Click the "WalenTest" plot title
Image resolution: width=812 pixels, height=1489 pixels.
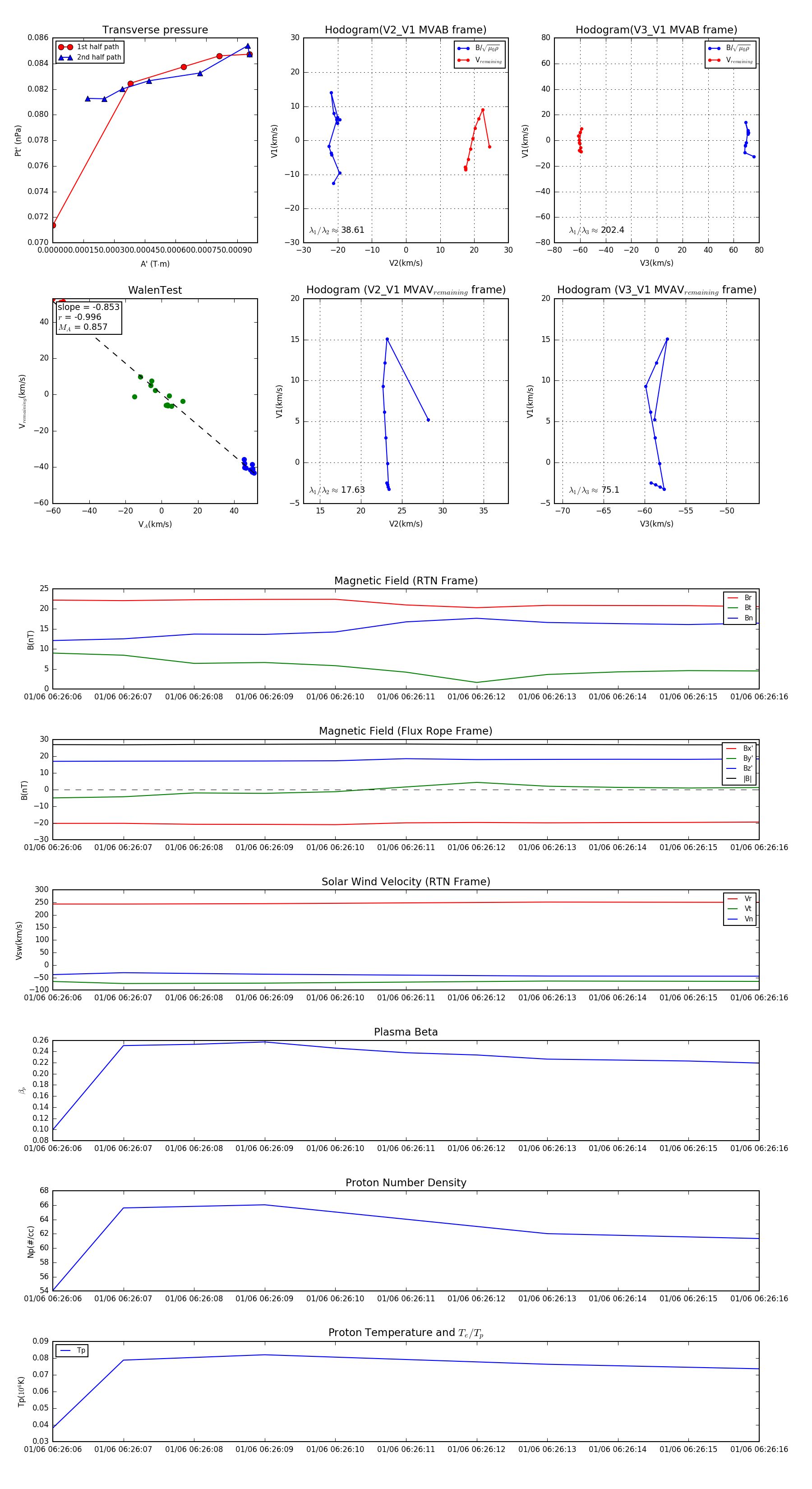pyautogui.click(x=155, y=290)
